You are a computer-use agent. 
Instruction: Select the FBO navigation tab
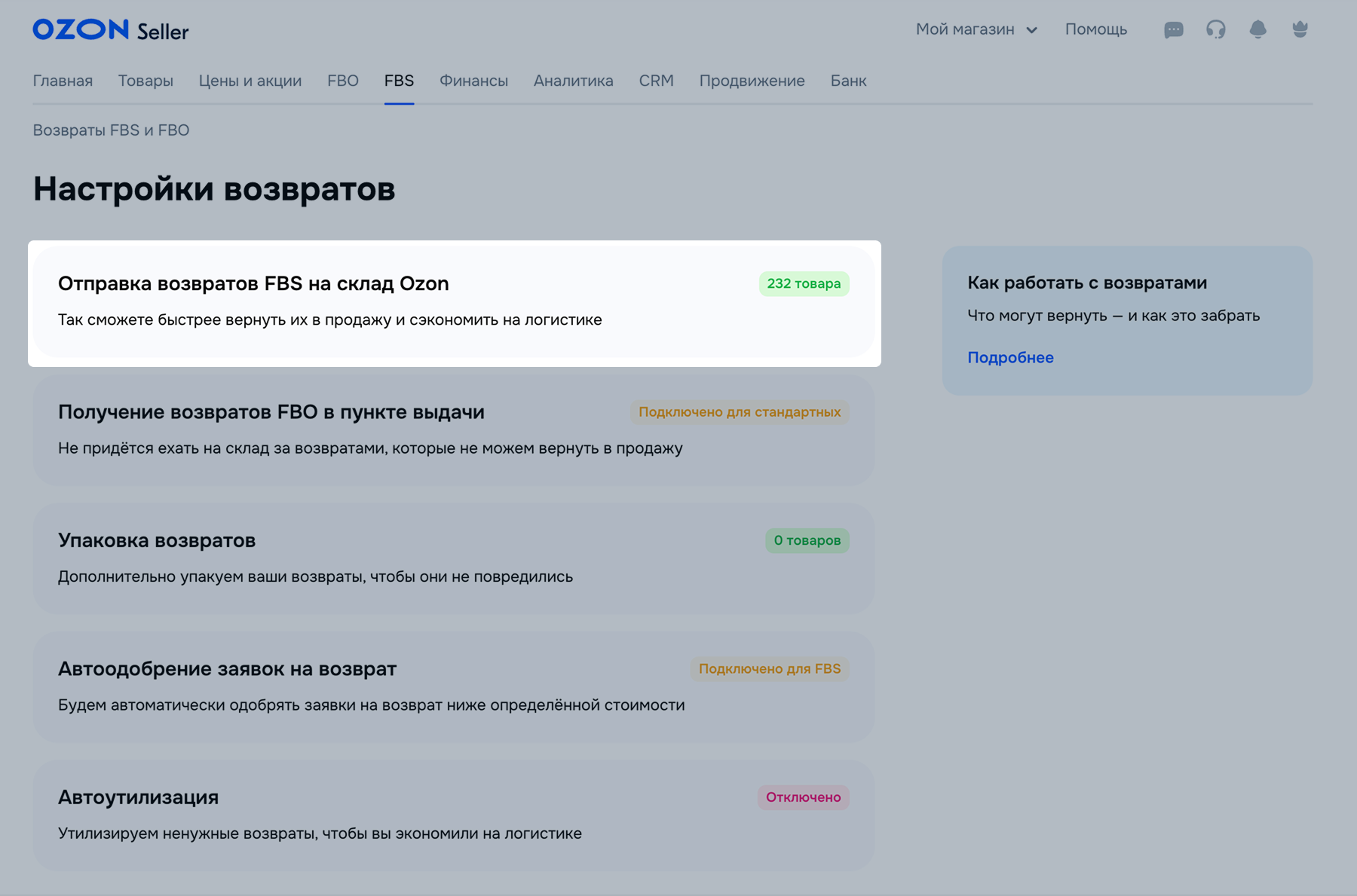pyautogui.click(x=342, y=81)
